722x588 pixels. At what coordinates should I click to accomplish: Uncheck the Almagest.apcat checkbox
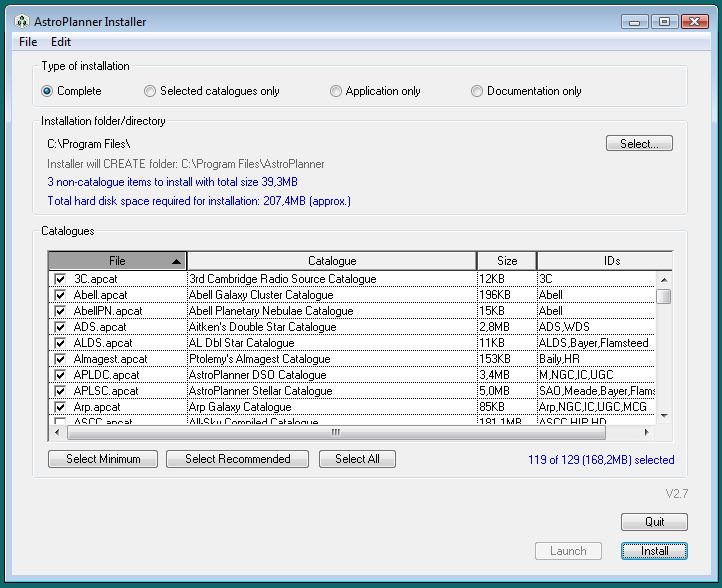[60, 359]
